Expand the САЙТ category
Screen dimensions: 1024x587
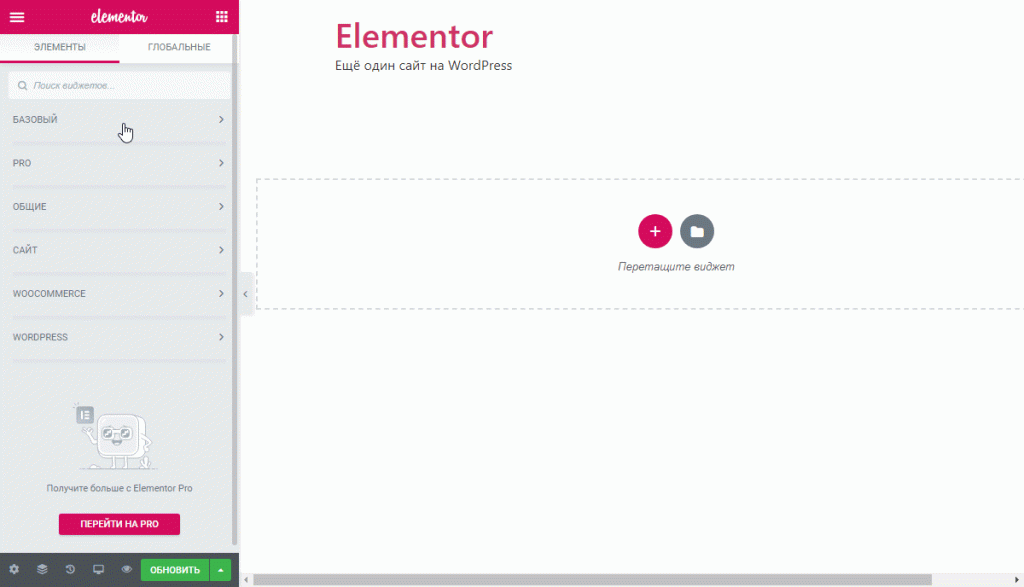point(118,250)
